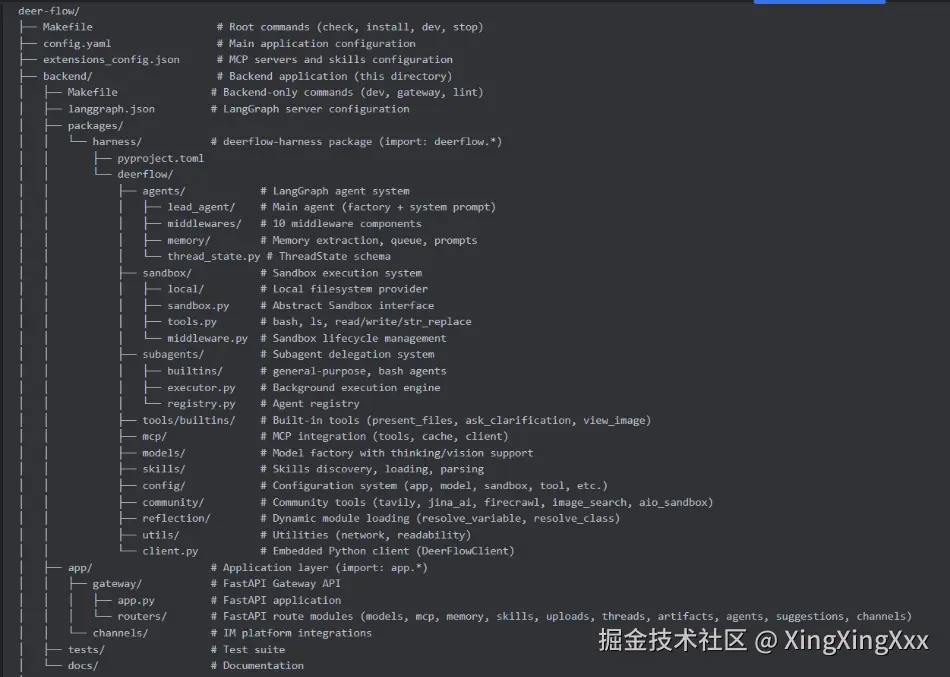This screenshot has width=950, height=677.
Task: Select the 'packages/' folder entry
Action: [95, 125]
